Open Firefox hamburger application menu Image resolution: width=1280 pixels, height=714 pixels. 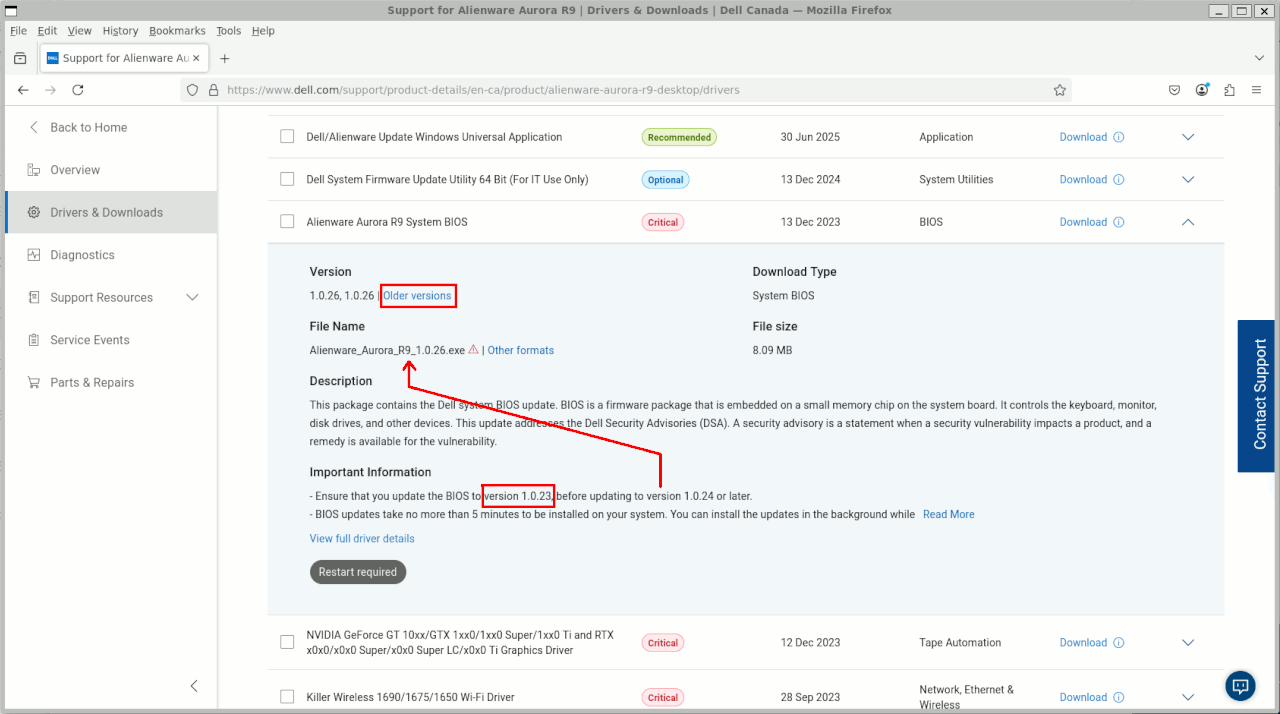(1256, 90)
